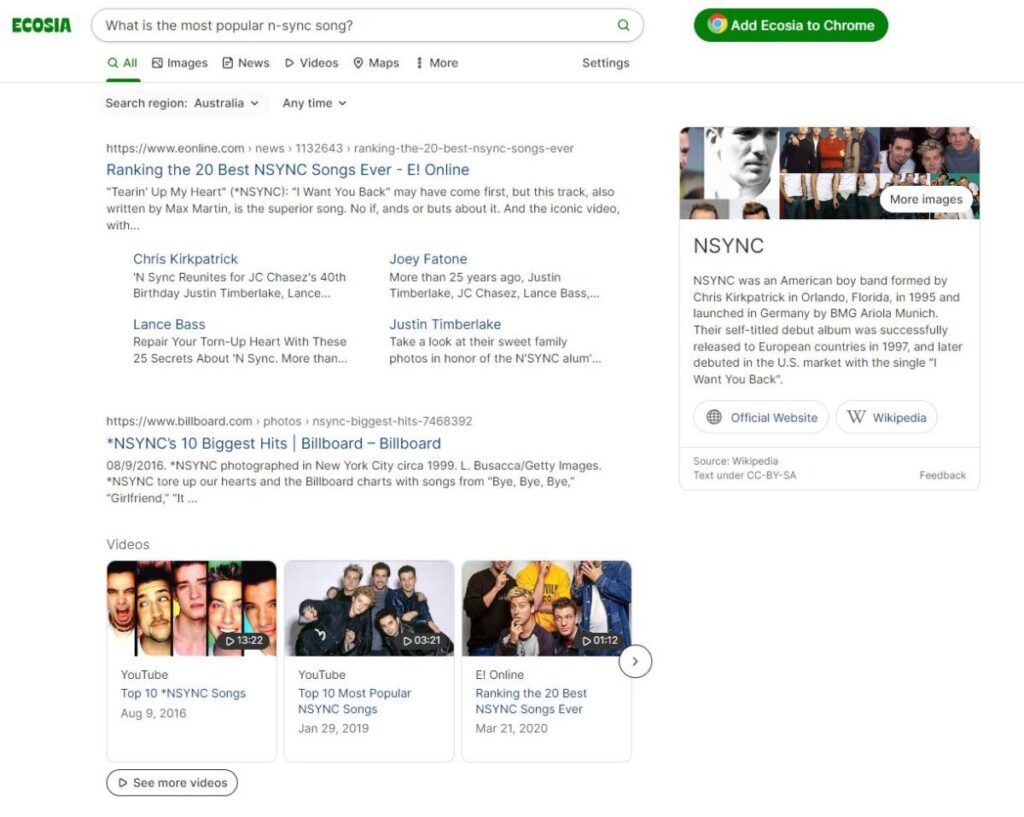
Task: Click 'Source: Wikipedia' text
Action: 735,460
